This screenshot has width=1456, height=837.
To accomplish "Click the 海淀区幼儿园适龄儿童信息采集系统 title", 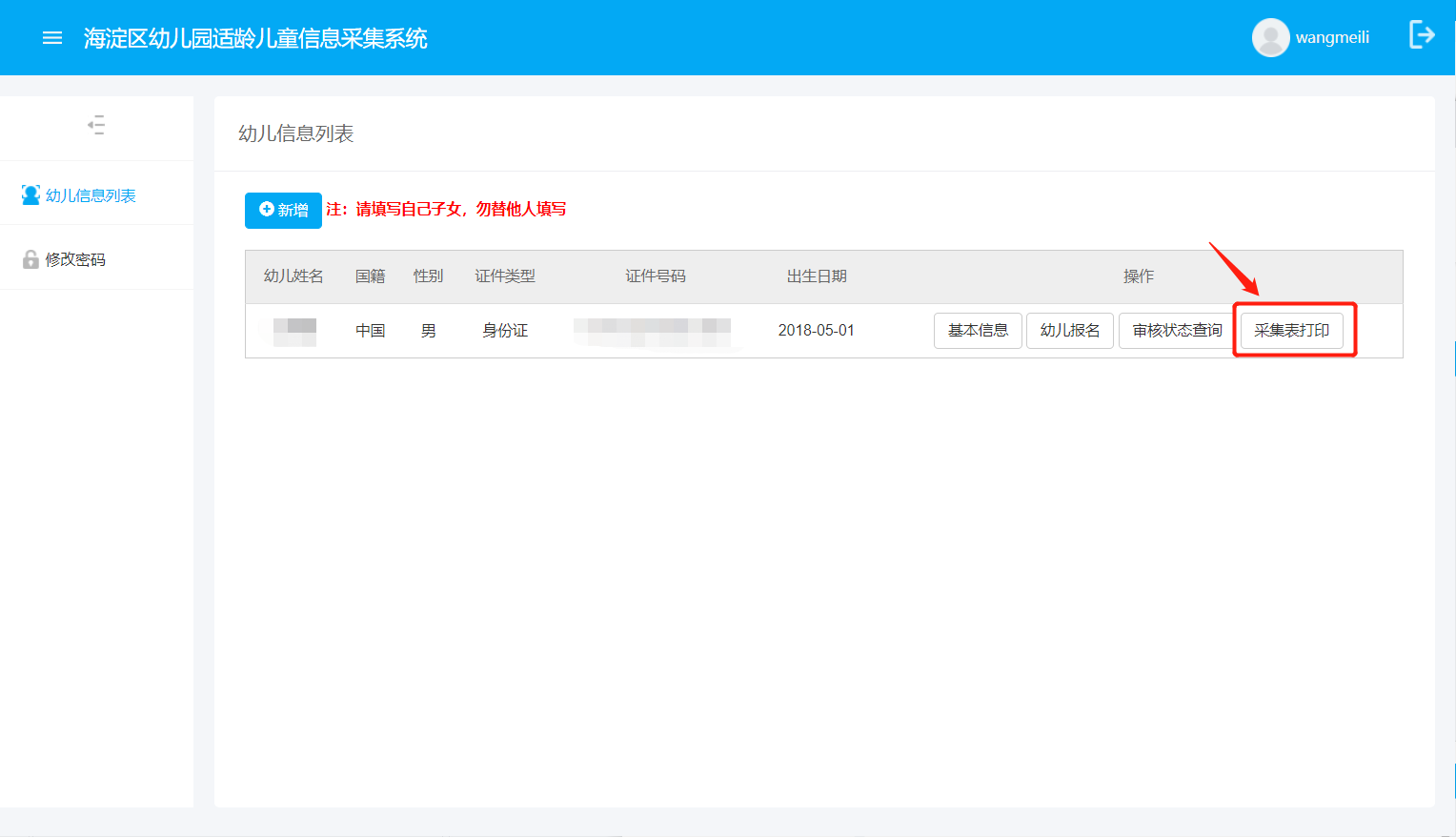I will pyautogui.click(x=255, y=38).
